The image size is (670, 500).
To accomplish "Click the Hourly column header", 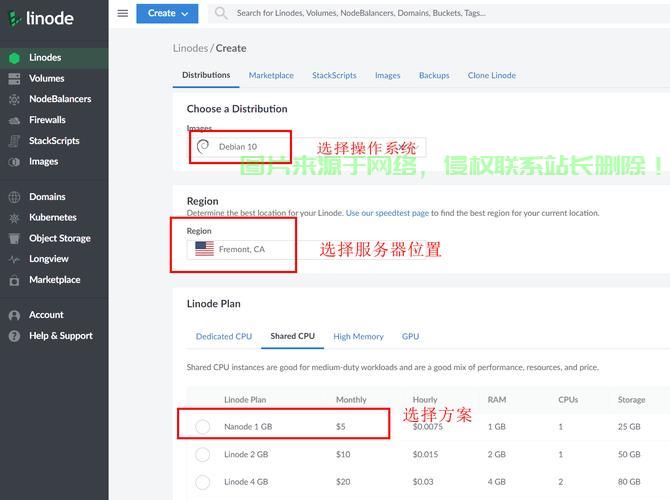I will point(425,400).
